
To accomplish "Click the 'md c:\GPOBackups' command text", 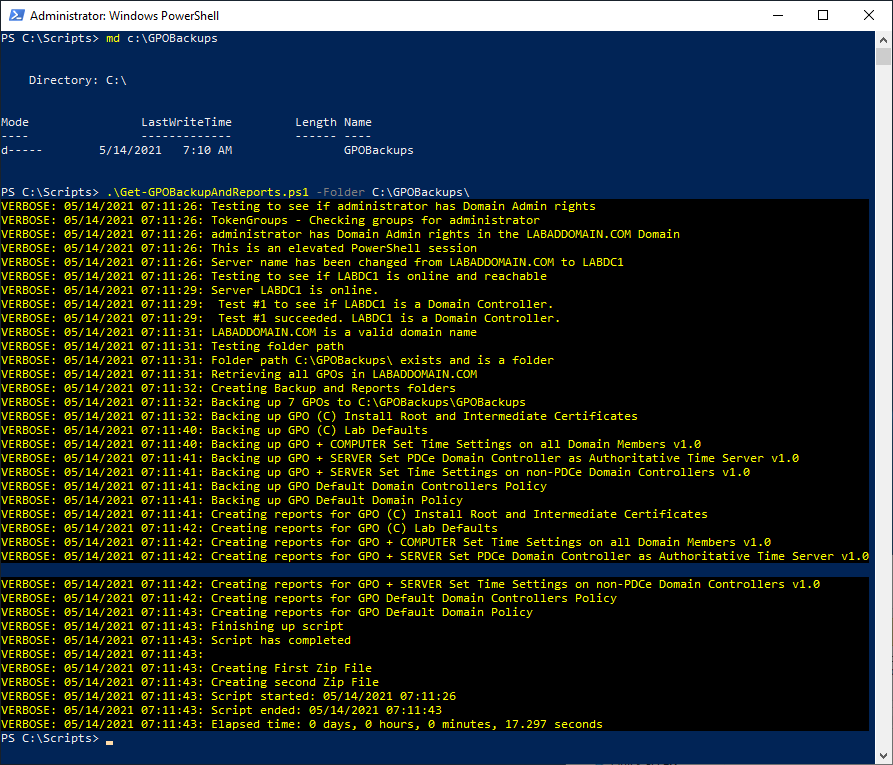I will pos(161,38).
